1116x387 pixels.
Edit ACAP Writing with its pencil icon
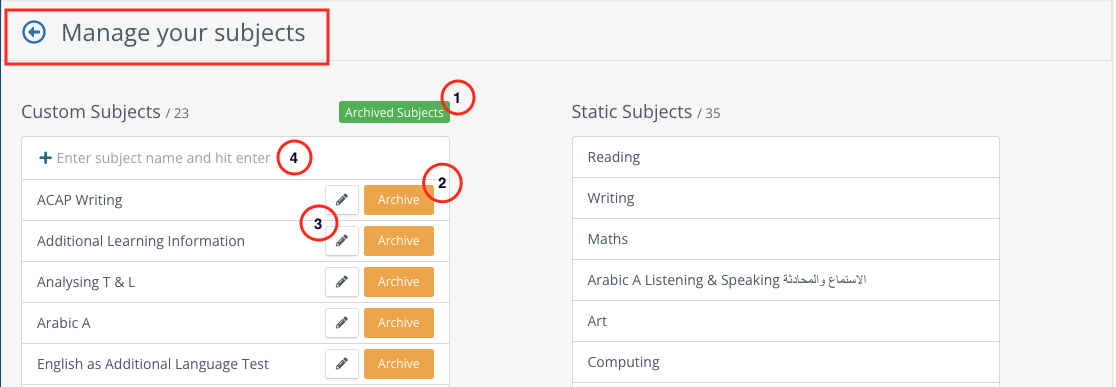342,200
